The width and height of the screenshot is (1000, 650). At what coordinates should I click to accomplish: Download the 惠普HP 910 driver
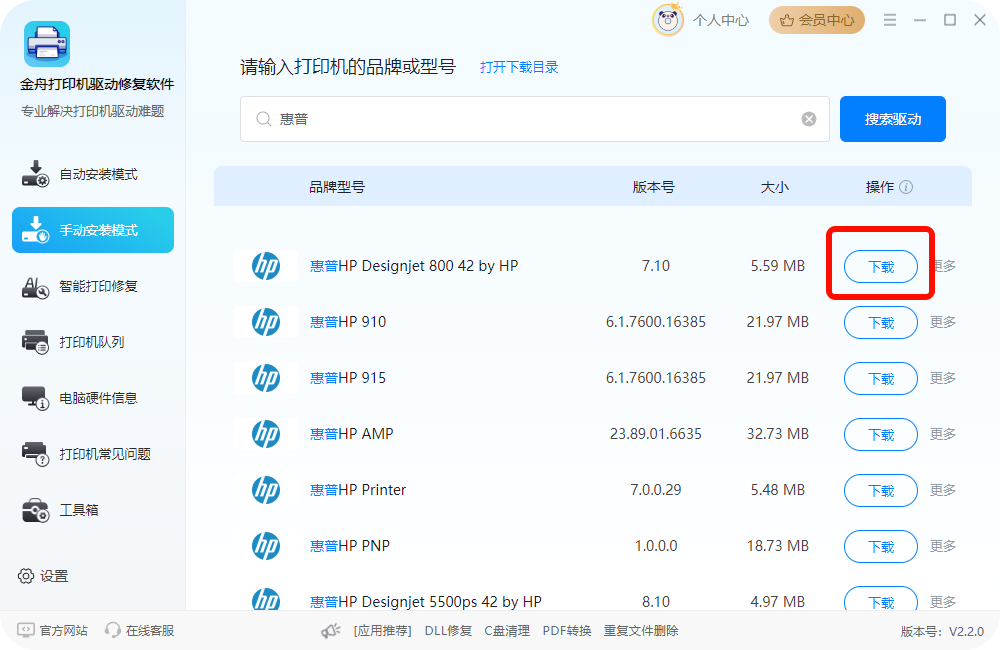click(881, 323)
